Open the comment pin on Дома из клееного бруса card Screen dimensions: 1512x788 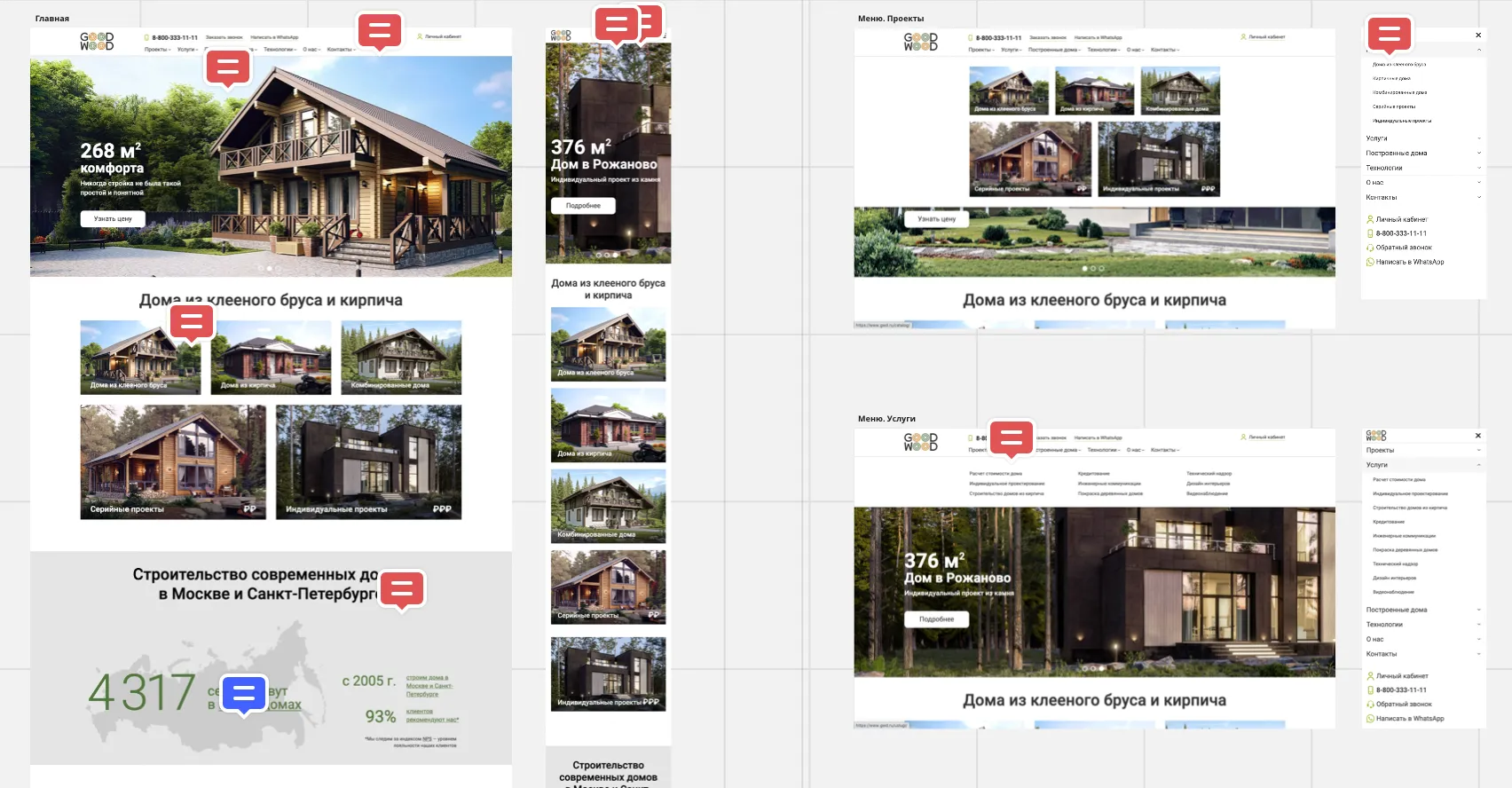click(192, 322)
